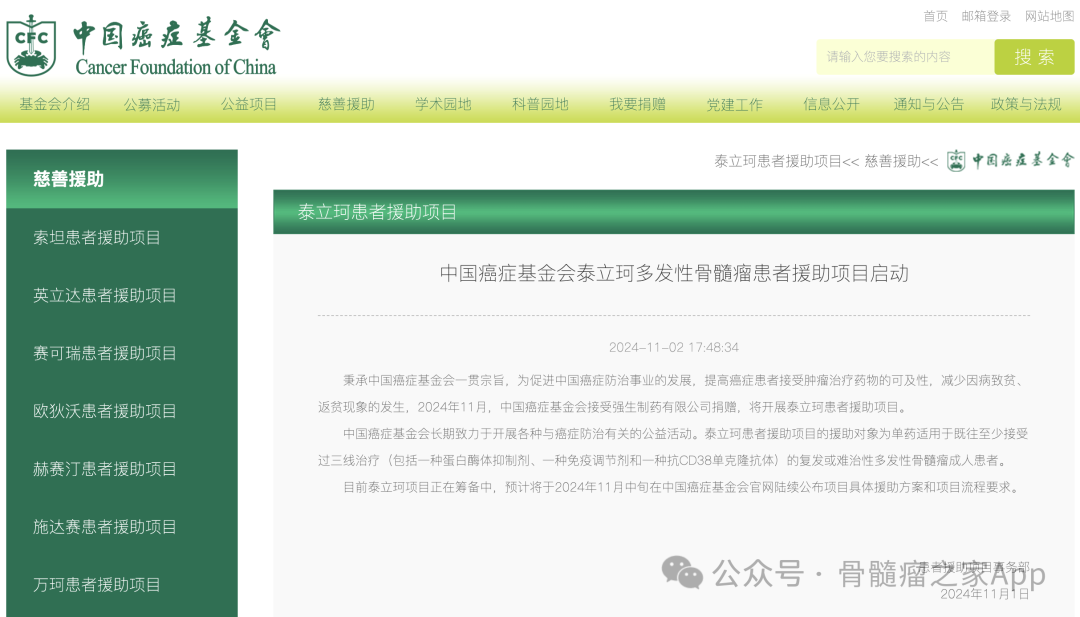The image size is (1080, 617).
Task: Open the 科普园地 menu item
Action: click(x=540, y=104)
